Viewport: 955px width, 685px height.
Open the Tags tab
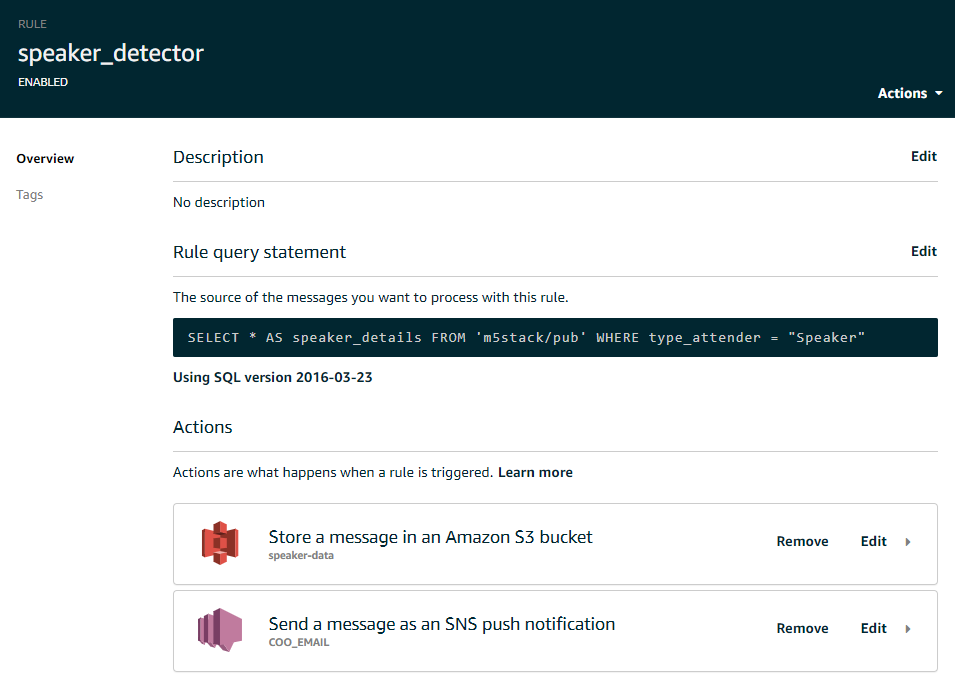(30, 195)
